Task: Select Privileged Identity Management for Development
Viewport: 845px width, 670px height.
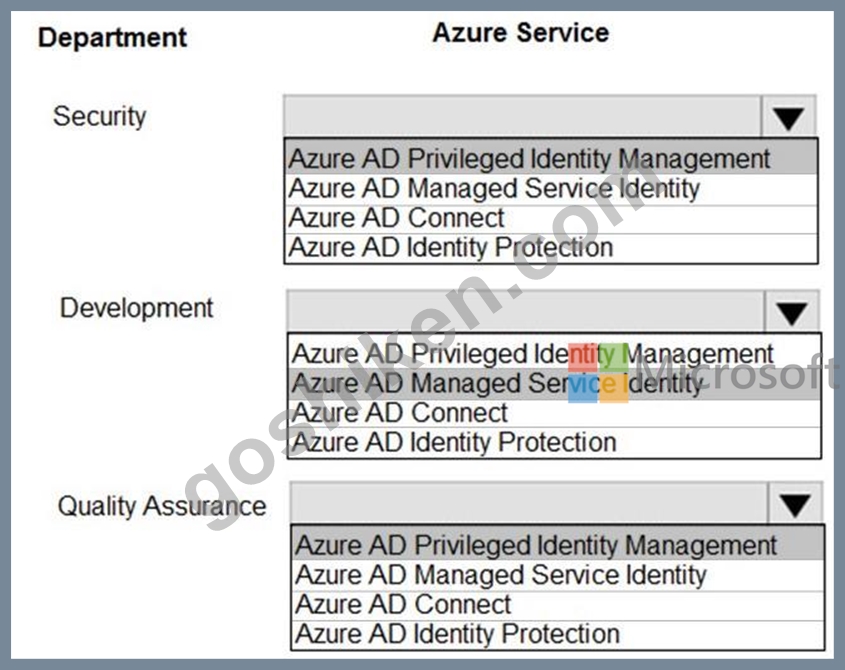Action: (554, 353)
